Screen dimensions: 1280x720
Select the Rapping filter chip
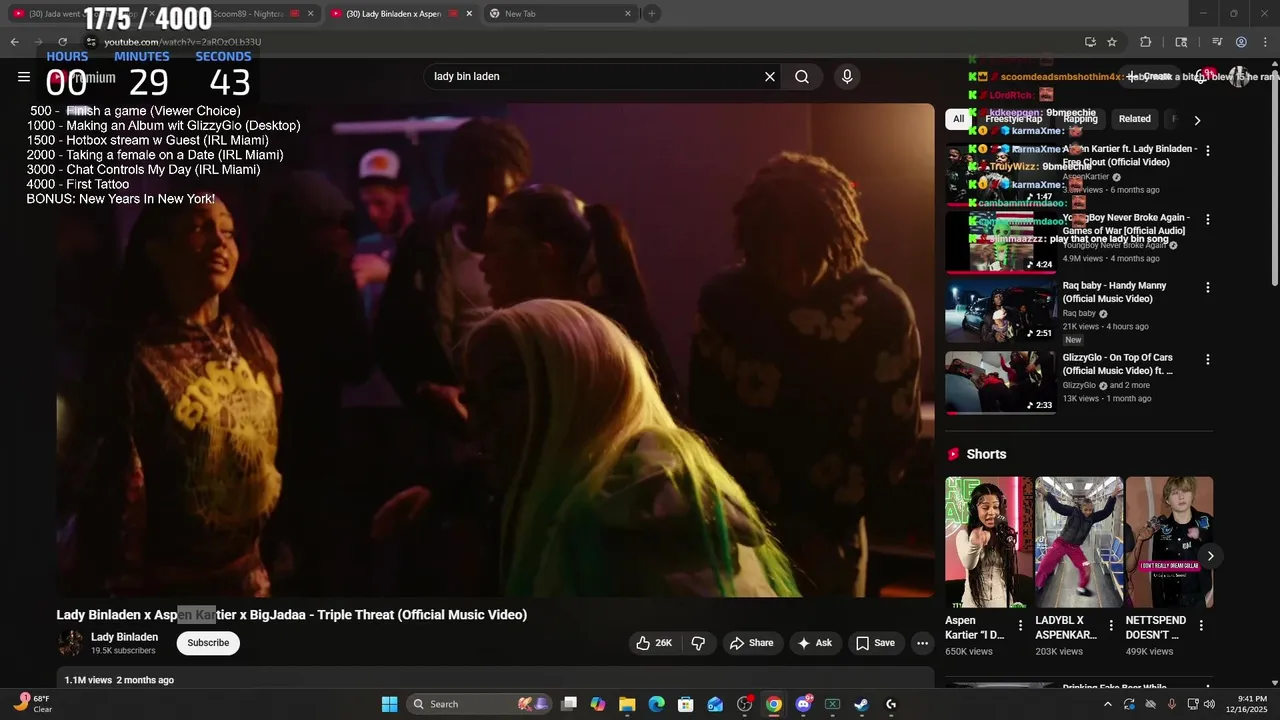[1080, 119]
